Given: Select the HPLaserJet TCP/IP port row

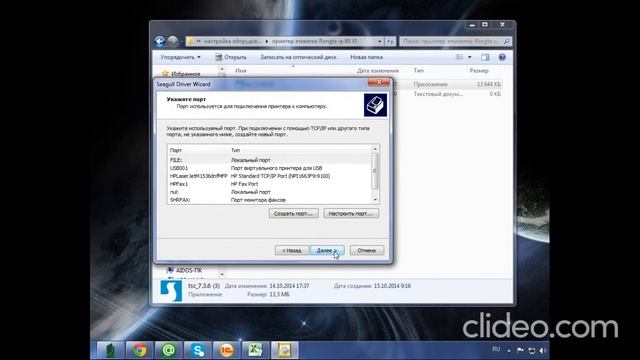Looking at the screenshot, I should [269, 176].
